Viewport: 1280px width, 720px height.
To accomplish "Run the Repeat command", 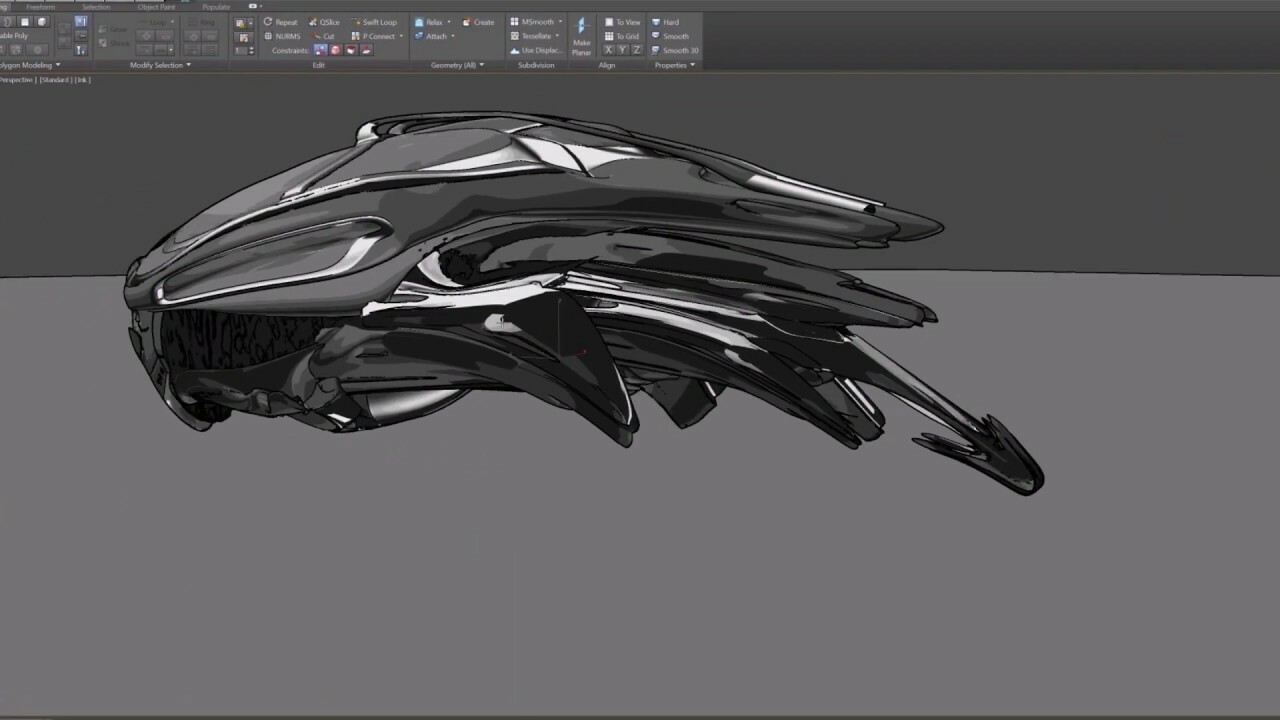I will pos(284,21).
